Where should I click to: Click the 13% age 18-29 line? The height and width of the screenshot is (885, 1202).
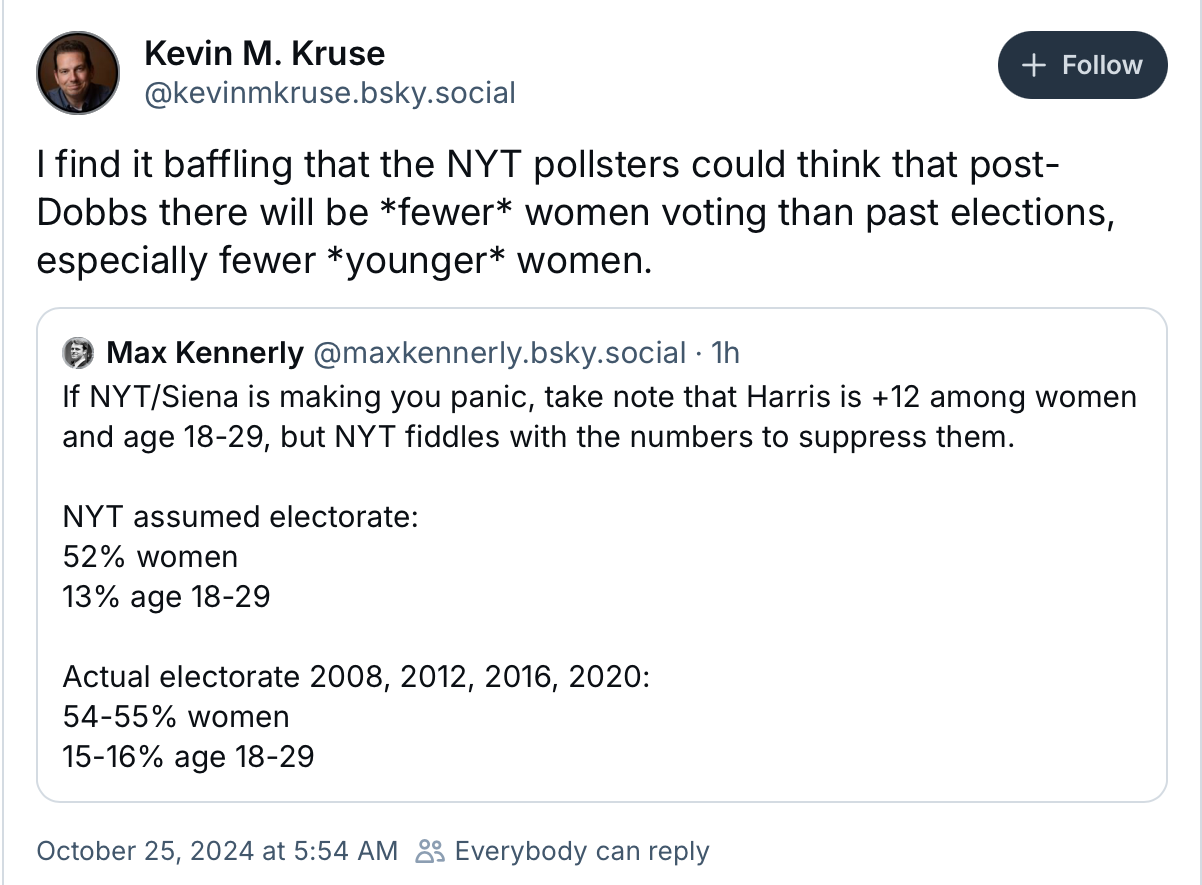166,597
